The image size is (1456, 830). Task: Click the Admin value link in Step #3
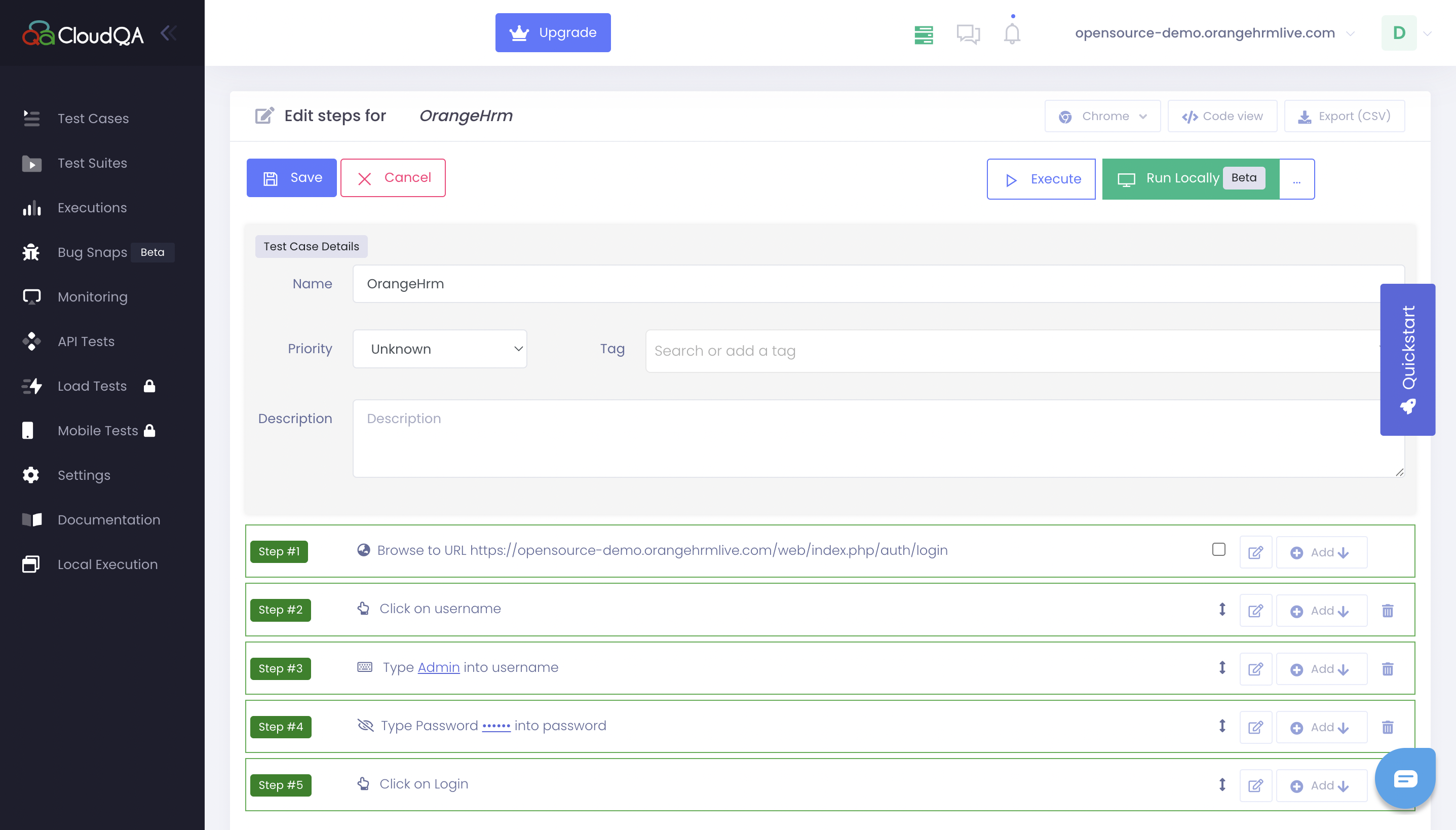pyautogui.click(x=438, y=667)
